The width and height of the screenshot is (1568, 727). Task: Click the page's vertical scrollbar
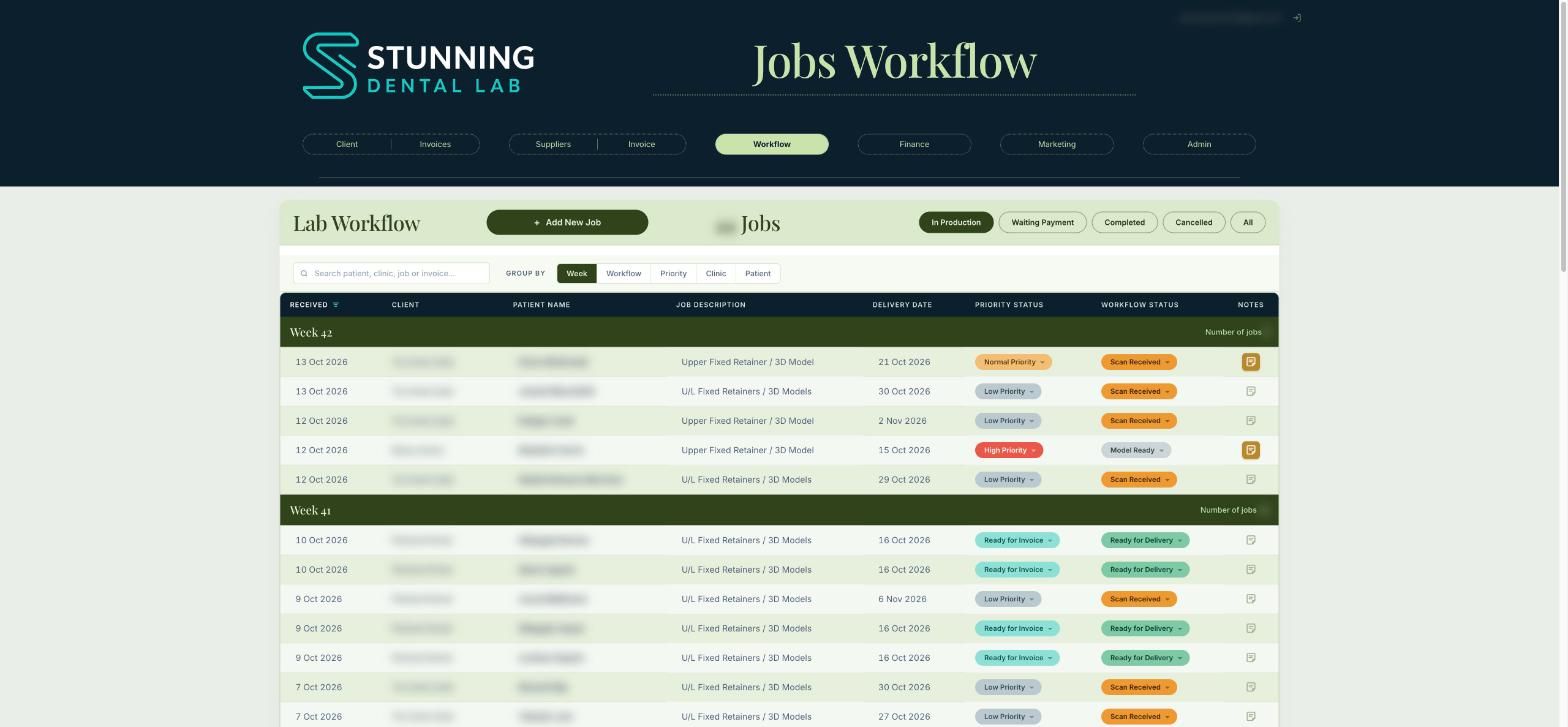pos(1563,135)
